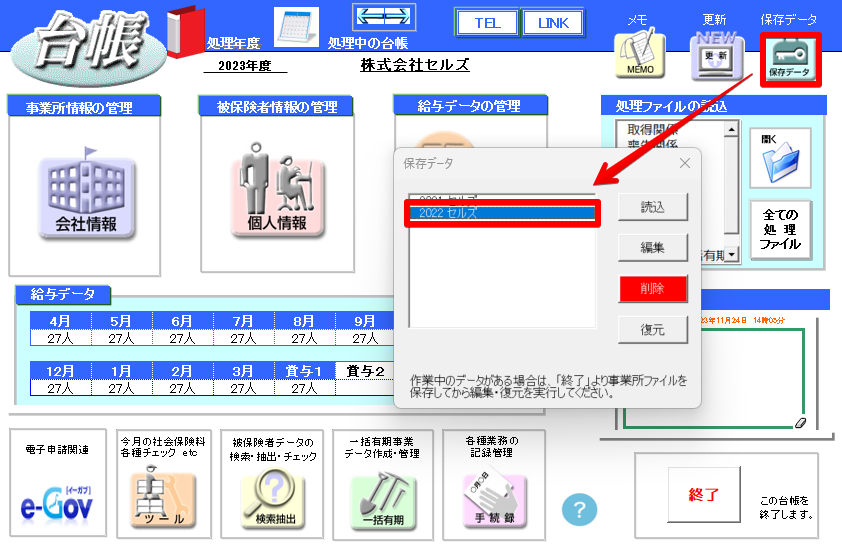The width and height of the screenshot is (842, 554).
Task: Click the red 削除 button
Action: click(652, 289)
